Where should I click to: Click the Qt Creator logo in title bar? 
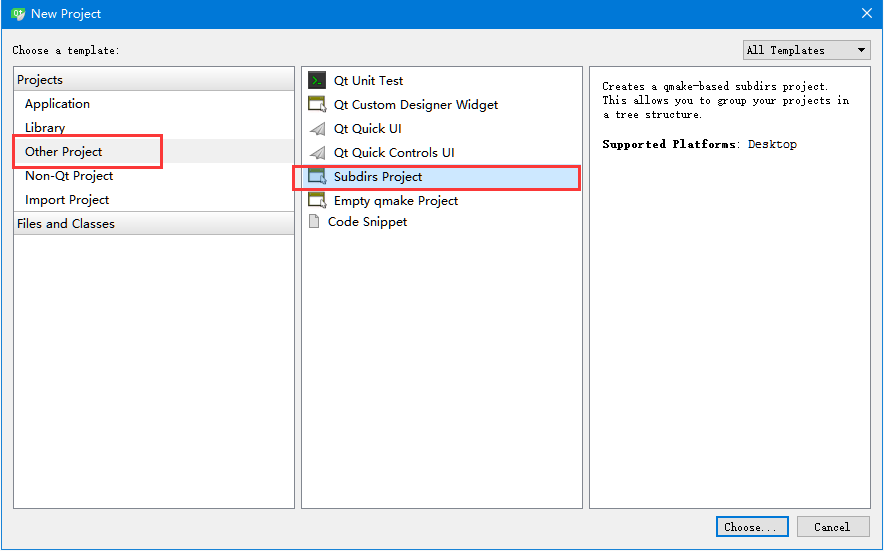pos(18,14)
